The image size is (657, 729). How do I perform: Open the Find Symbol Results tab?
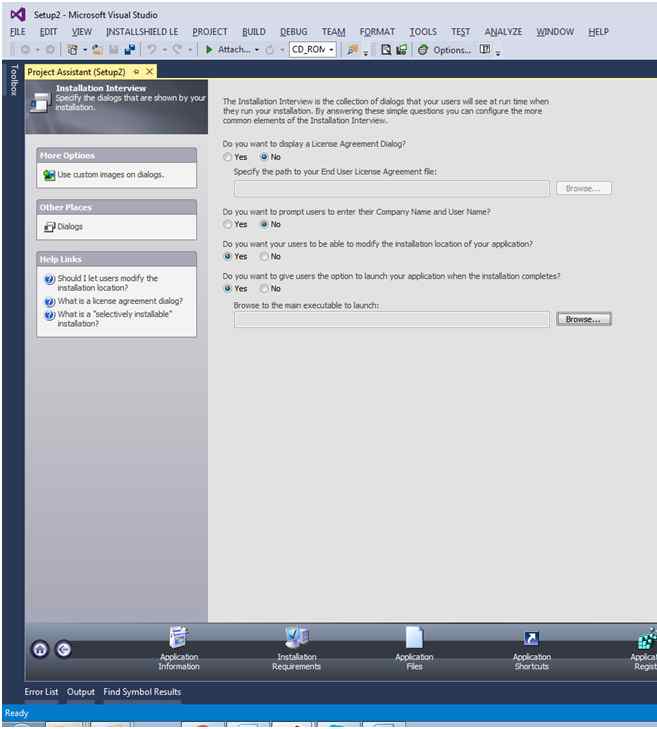pos(142,692)
